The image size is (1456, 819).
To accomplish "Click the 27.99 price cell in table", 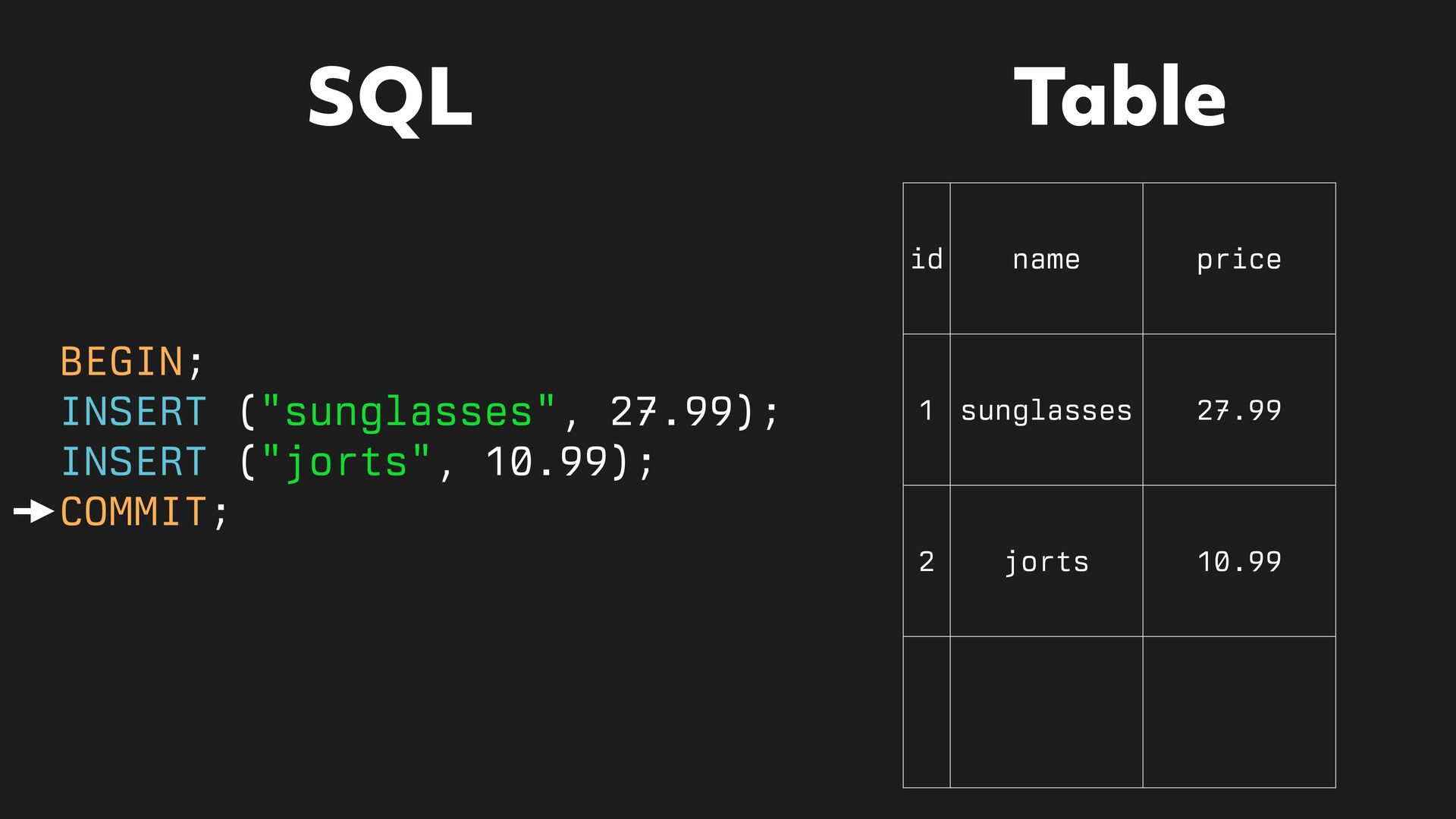I will pyautogui.click(x=1238, y=410).
